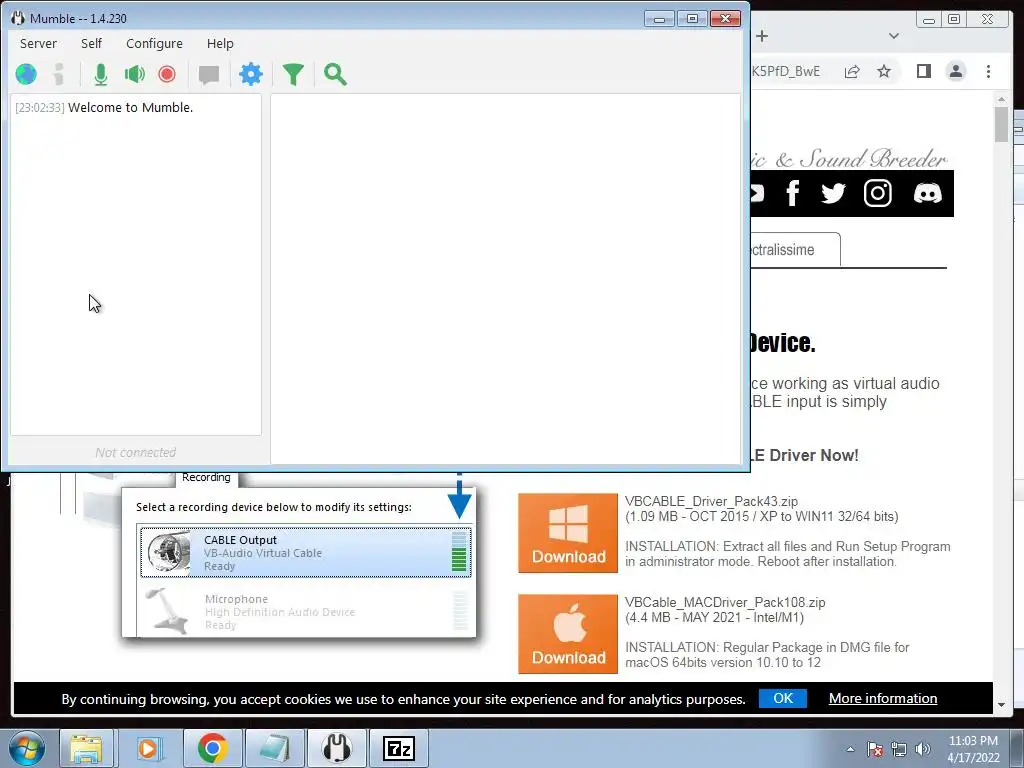Open the Self menu in Mumble

(91, 44)
